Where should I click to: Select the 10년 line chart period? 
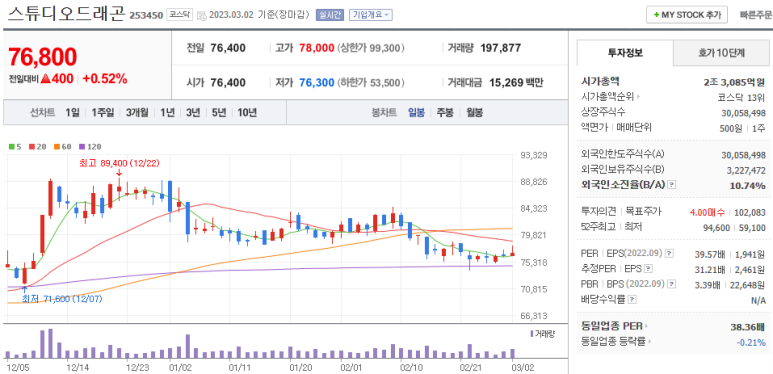click(247, 112)
